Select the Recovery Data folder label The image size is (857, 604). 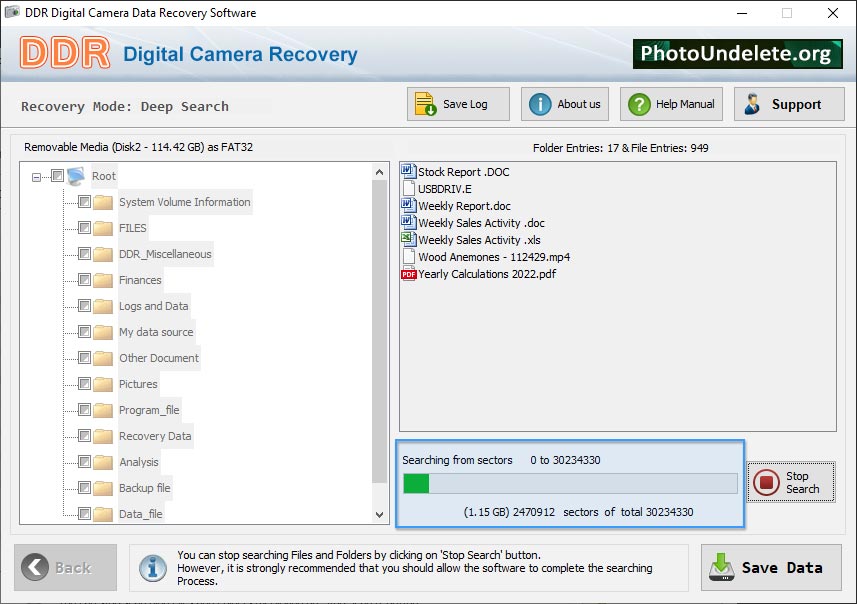pyautogui.click(x=155, y=436)
